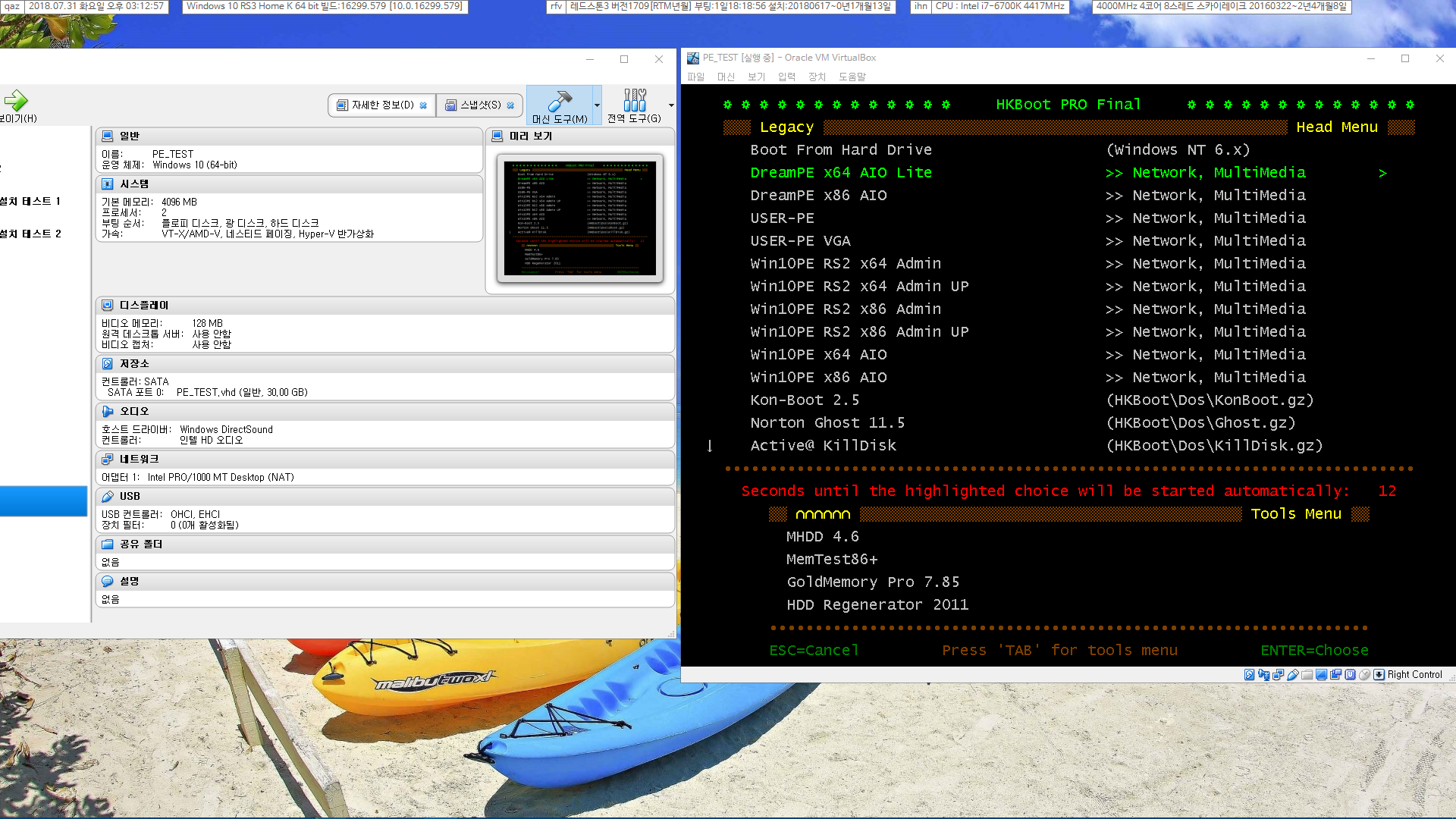This screenshot has width=1456, height=819.
Task: Click the hard disk activity status icon
Action: coord(1249,674)
